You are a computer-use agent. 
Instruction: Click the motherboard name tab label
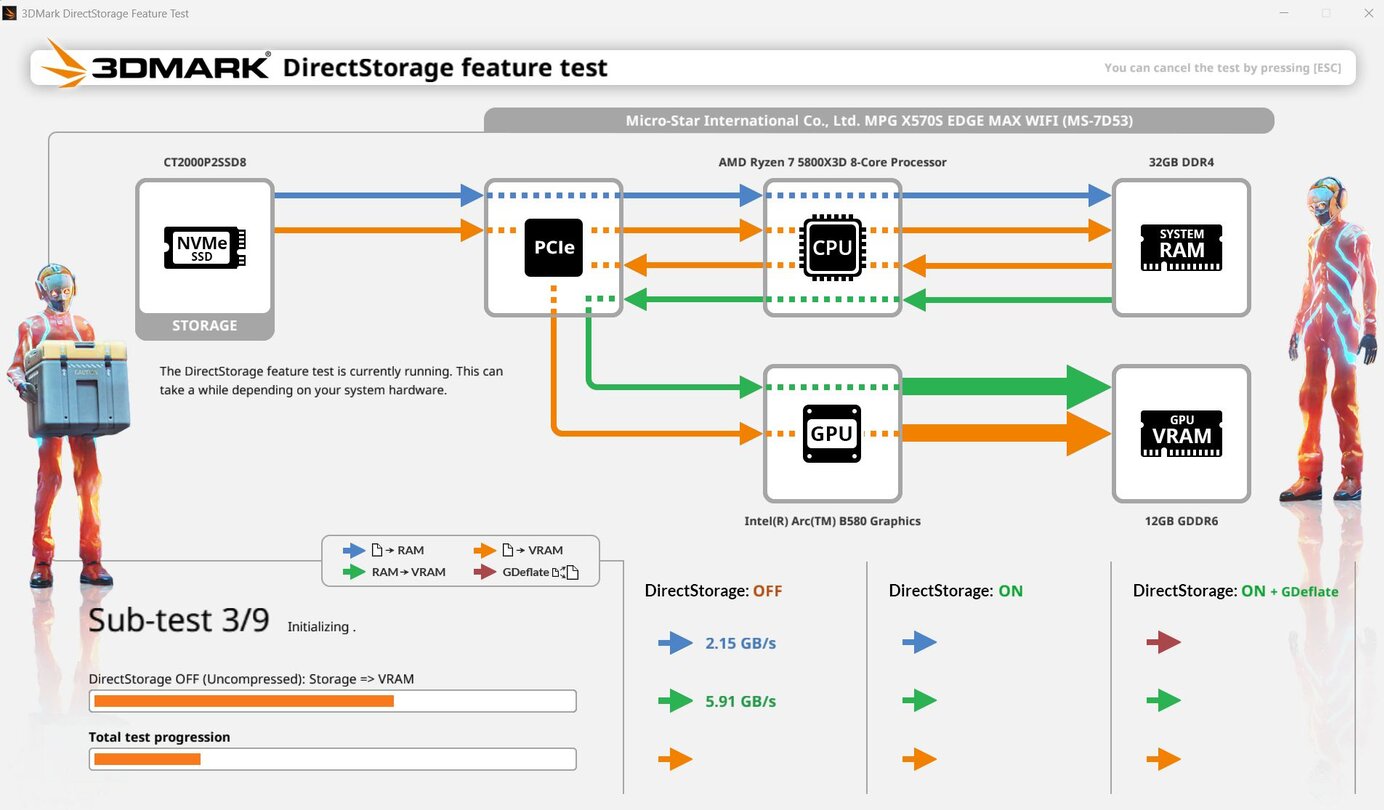(x=878, y=121)
